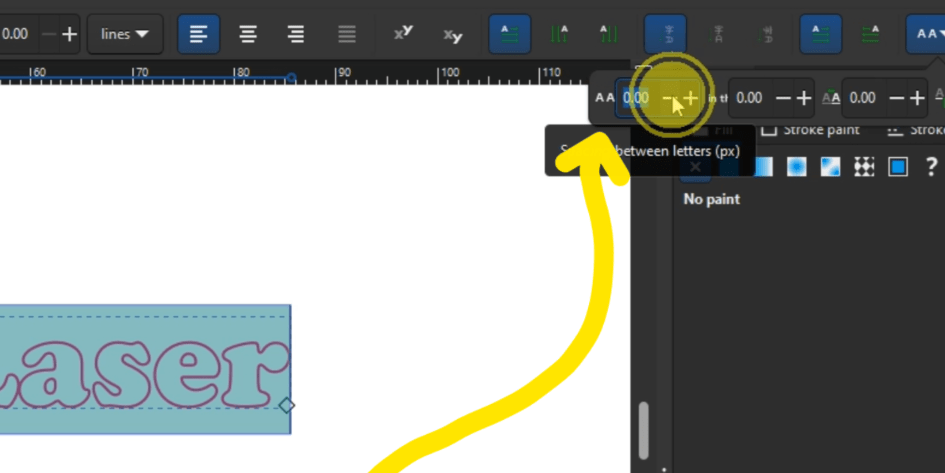The width and height of the screenshot is (945, 473).
Task: Choose the mesh gradient paint icon
Action: (x=830, y=166)
